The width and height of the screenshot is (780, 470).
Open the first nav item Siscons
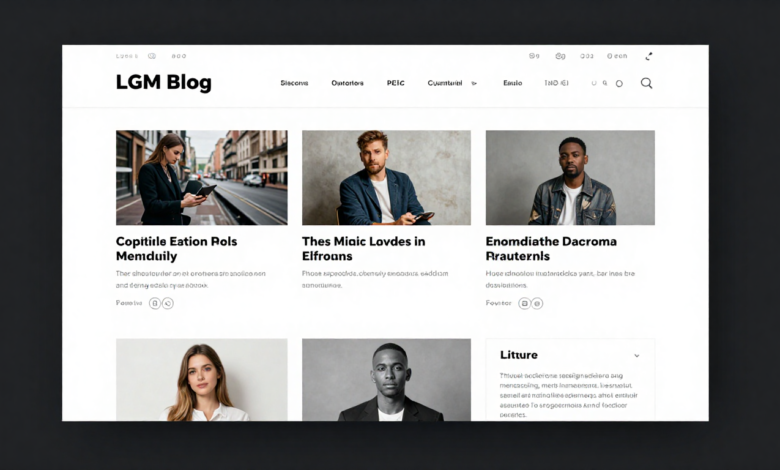pyautogui.click(x=294, y=83)
